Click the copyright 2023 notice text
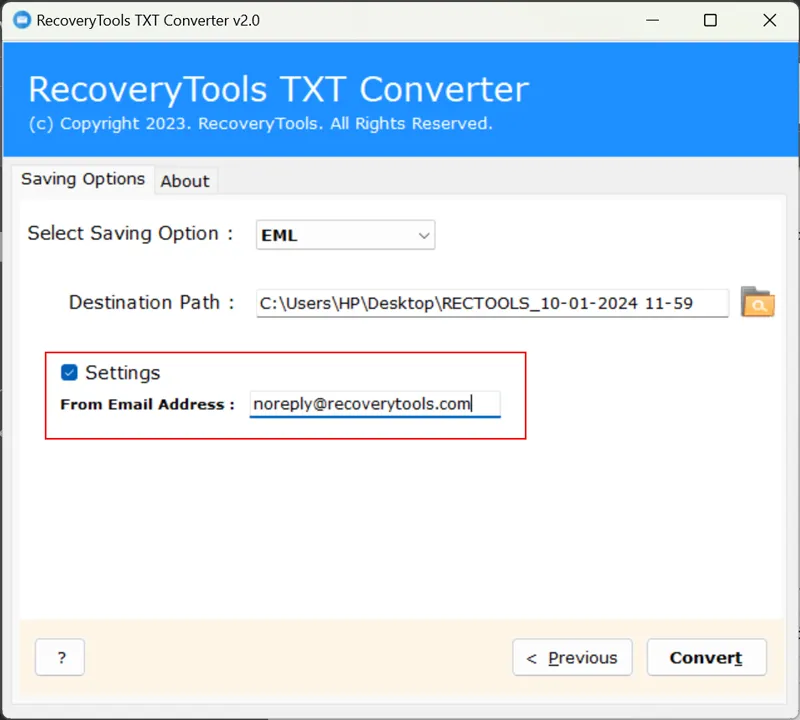800x720 pixels. tap(260, 124)
